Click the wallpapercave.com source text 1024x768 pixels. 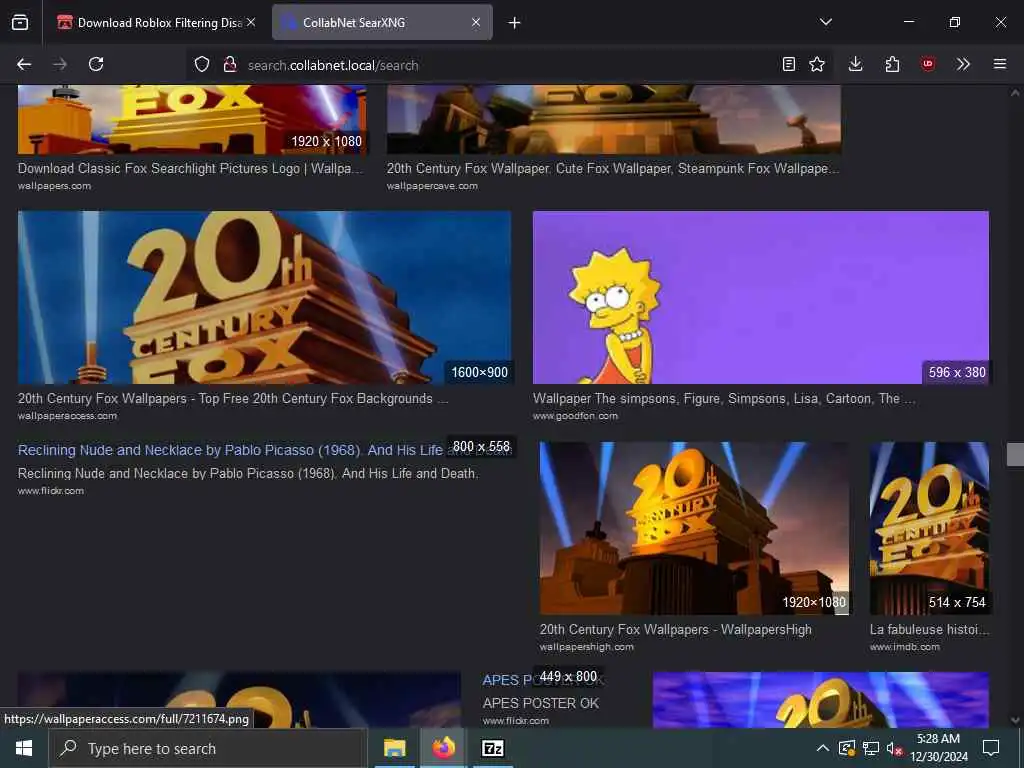432,186
